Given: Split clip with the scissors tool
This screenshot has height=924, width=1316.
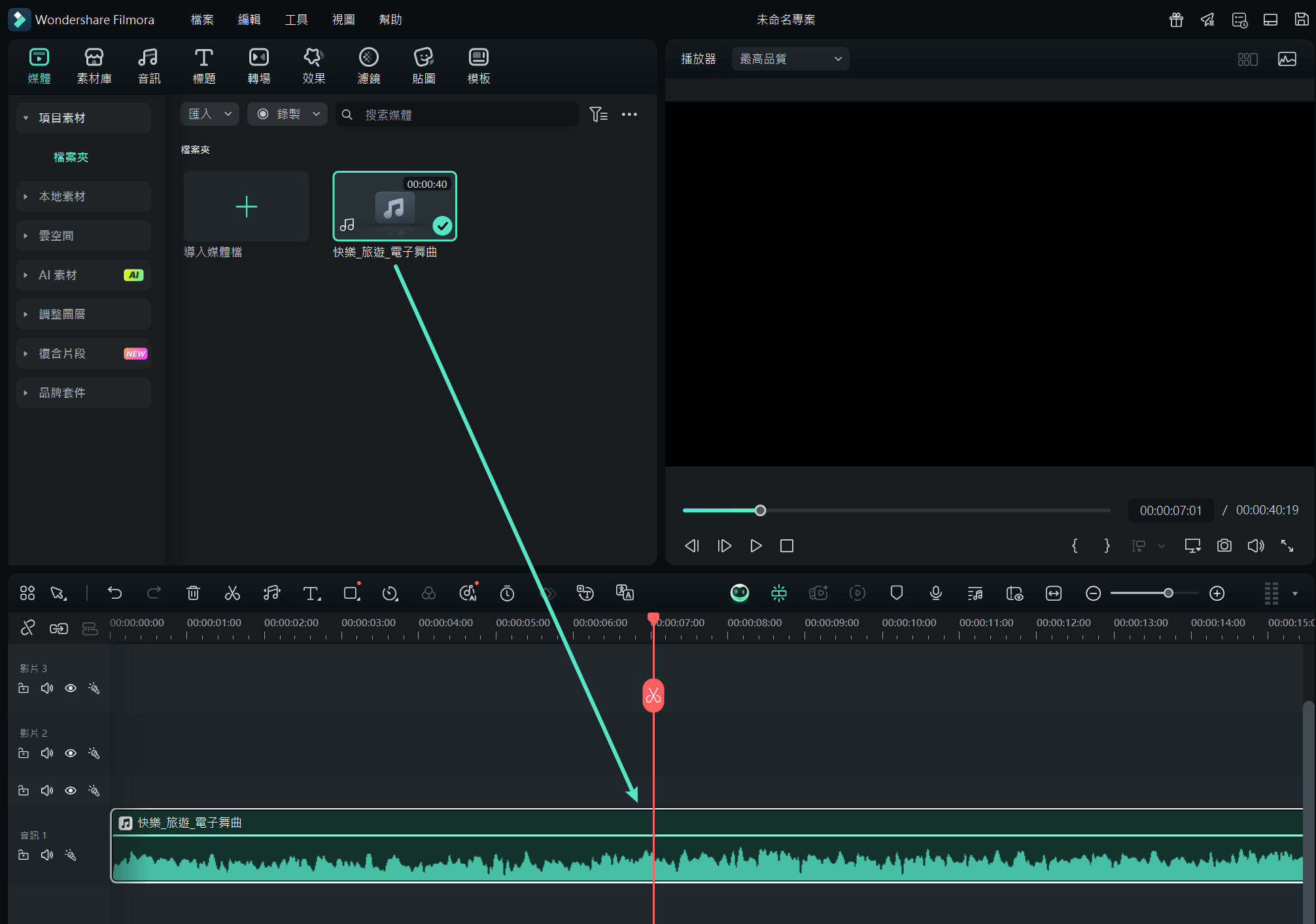Looking at the screenshot, I should point(232,593).
